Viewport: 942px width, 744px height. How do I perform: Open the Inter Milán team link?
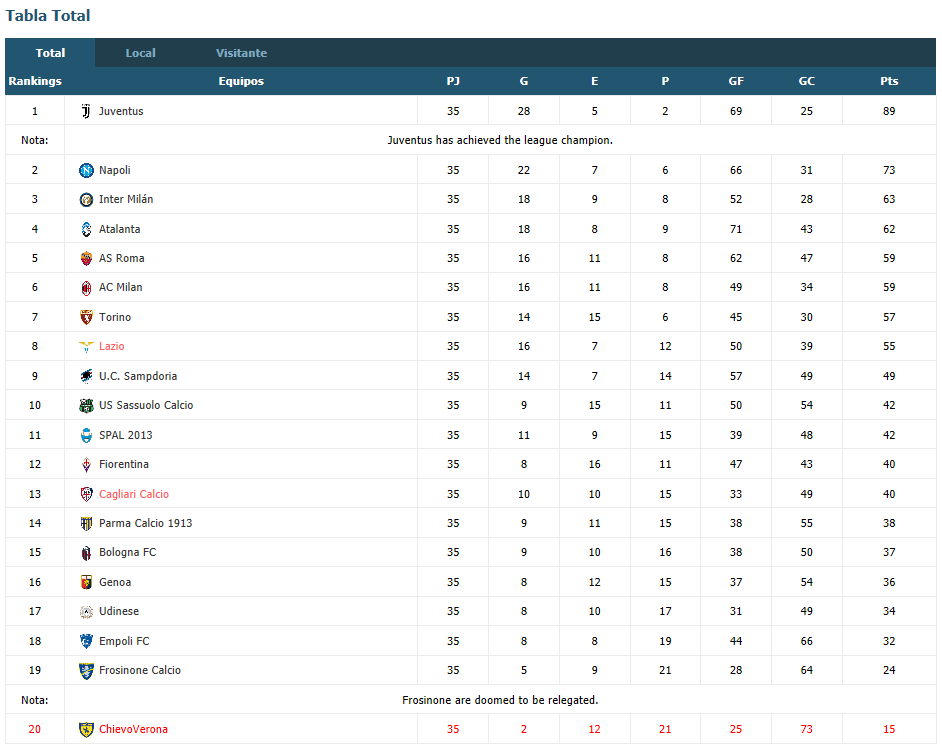[x=126, y=200]
